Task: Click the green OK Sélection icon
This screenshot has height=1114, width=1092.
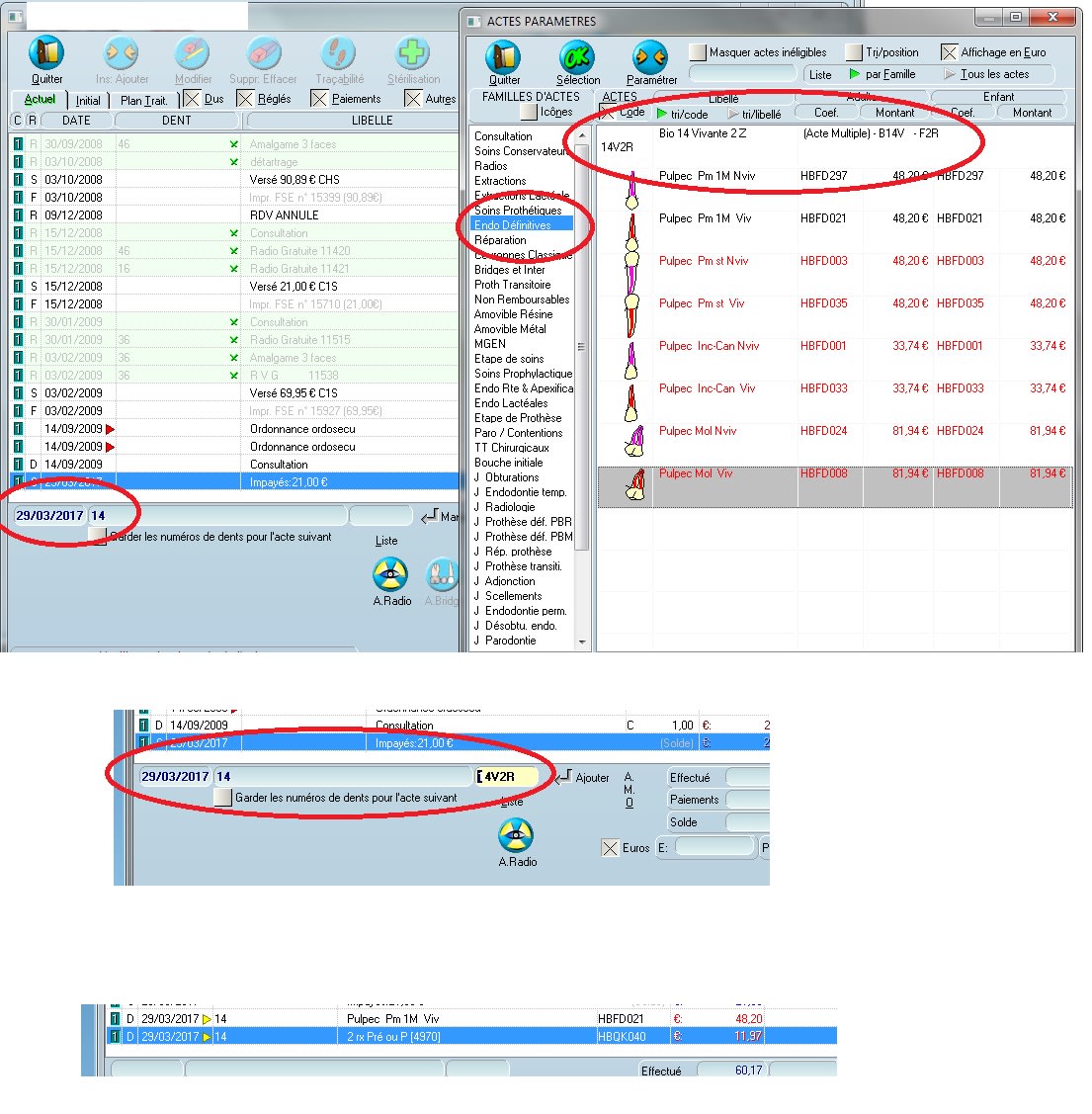Action: (x=576, y=56)
